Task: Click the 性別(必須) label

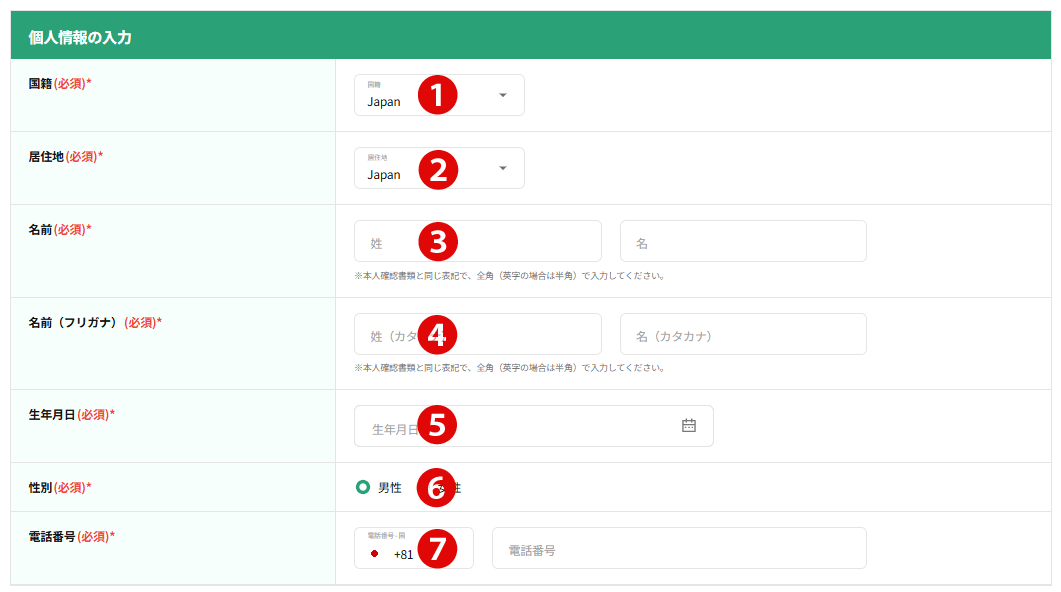Action: (x=60, y=488)
